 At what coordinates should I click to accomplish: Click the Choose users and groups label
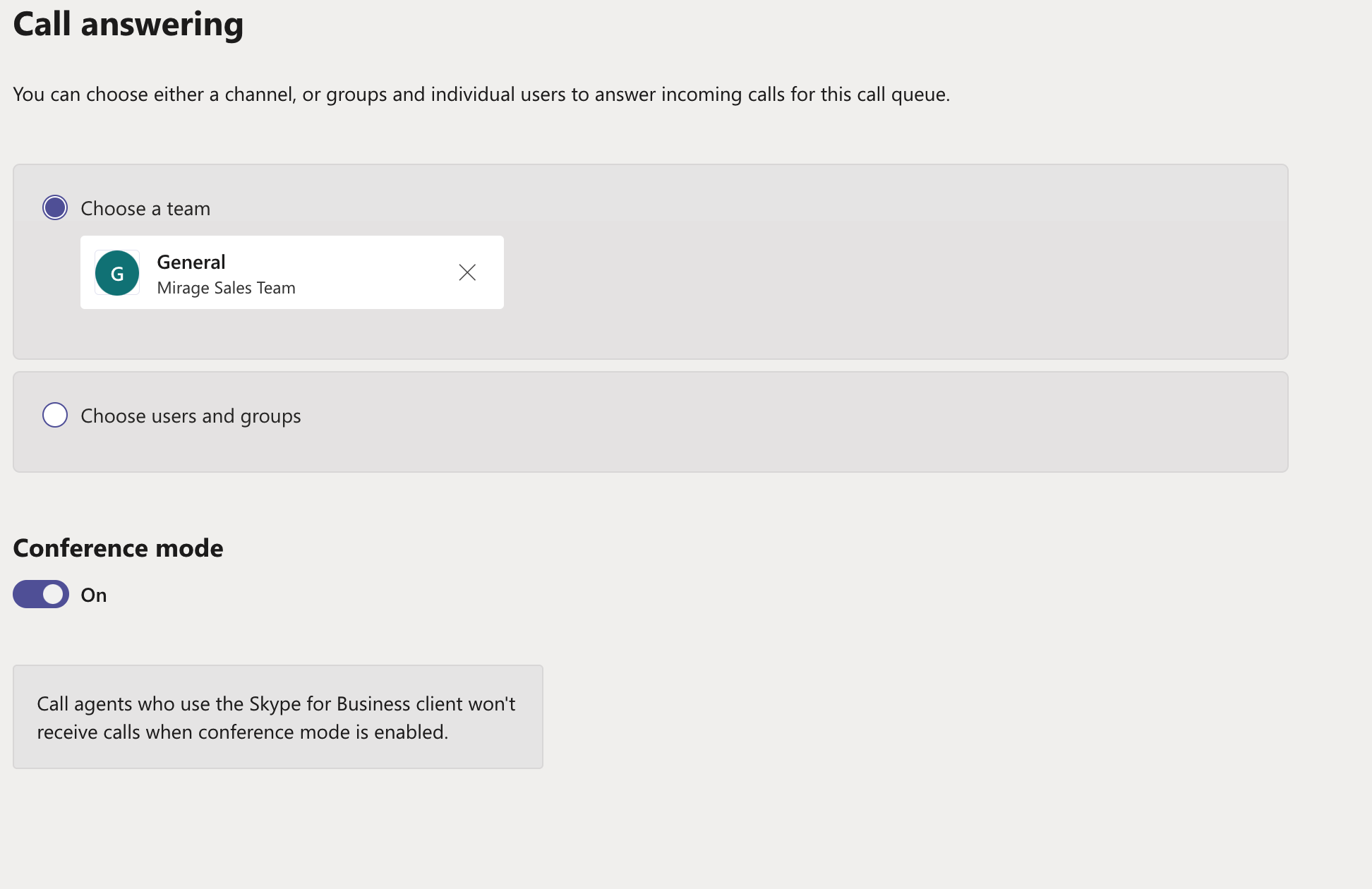pos(191,416)
